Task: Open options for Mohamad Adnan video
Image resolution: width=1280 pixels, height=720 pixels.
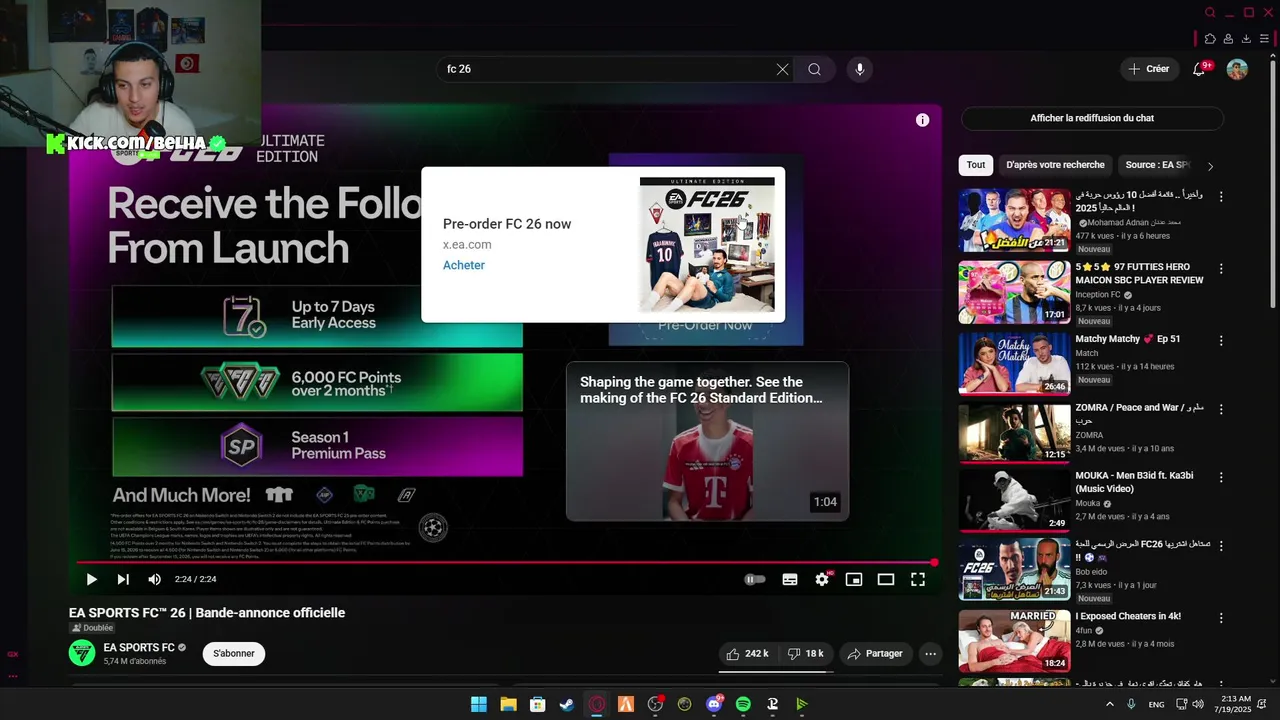Action: [1221, 197]
